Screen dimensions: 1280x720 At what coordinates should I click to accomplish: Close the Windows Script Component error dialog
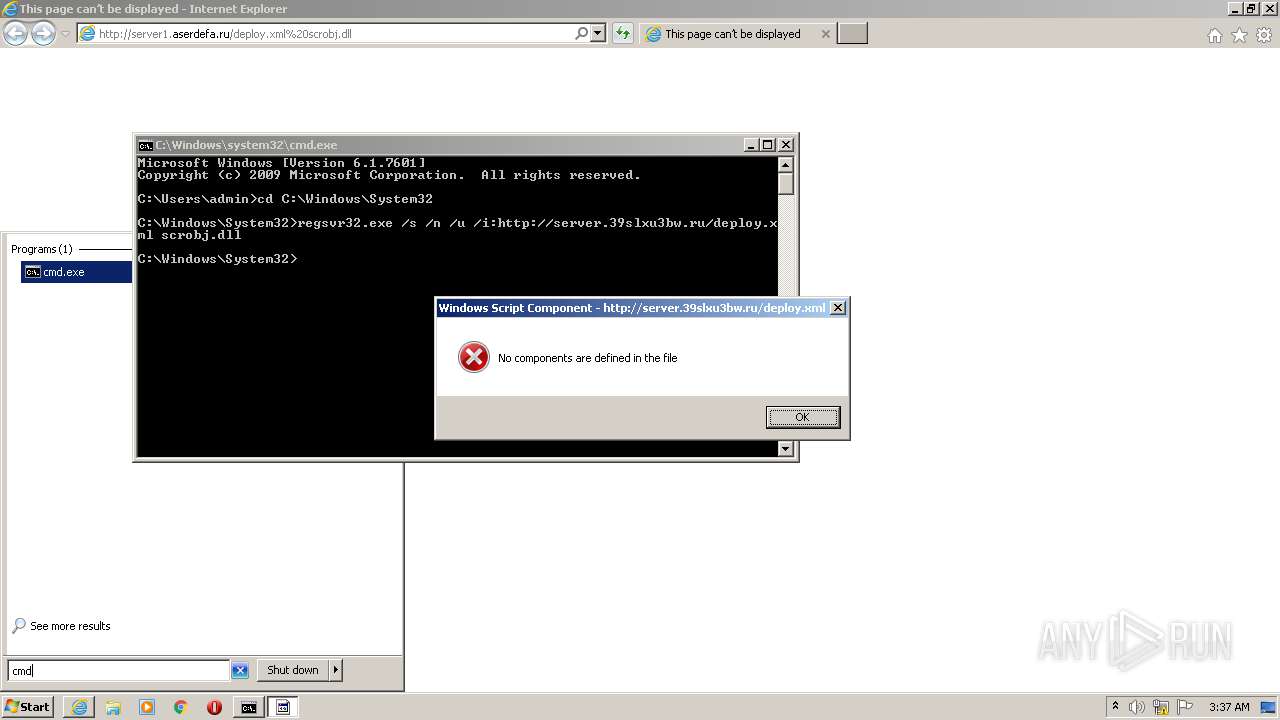click(838, 308)
